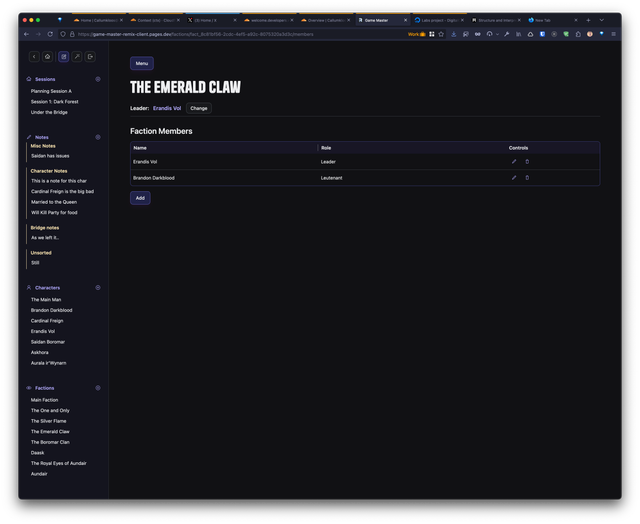Toggle the highlighted edit mode icon

click(64, 57)
